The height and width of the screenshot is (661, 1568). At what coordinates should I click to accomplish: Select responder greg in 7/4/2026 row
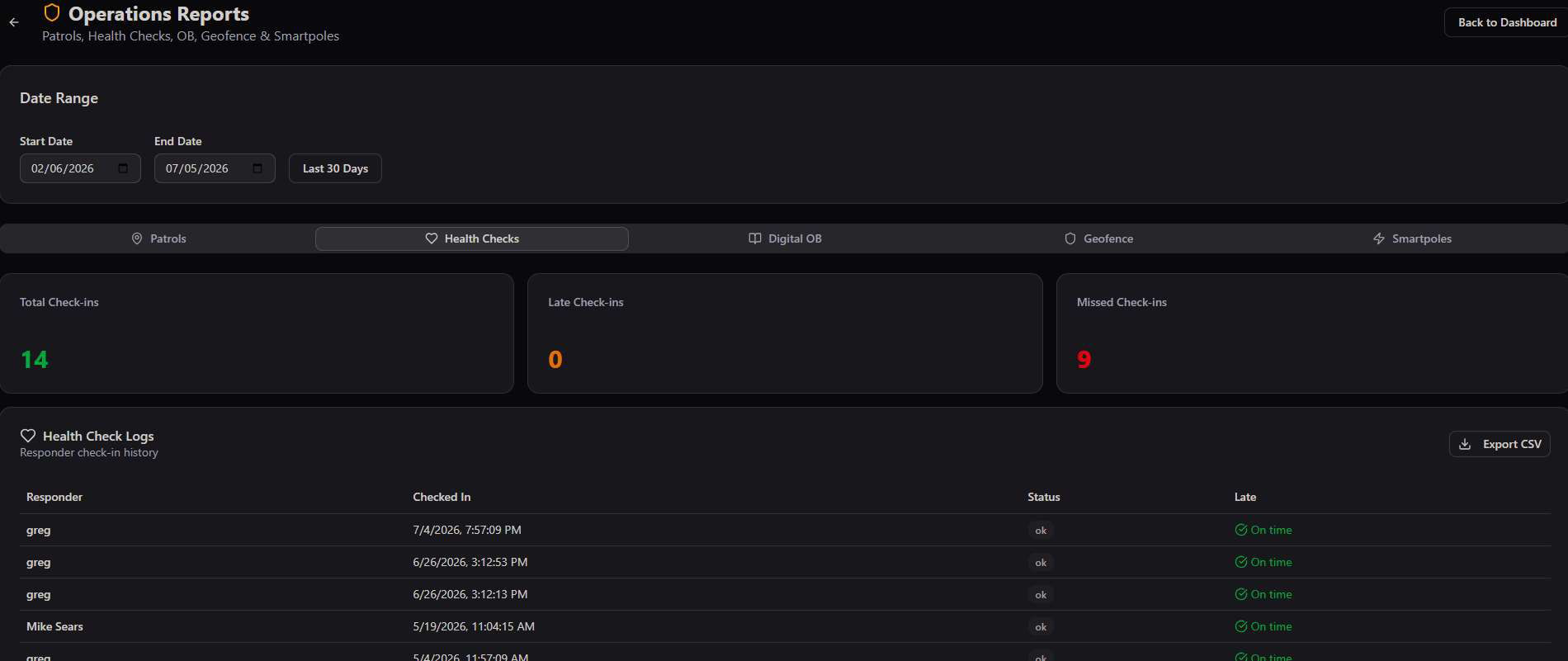[x=39, y=530]
